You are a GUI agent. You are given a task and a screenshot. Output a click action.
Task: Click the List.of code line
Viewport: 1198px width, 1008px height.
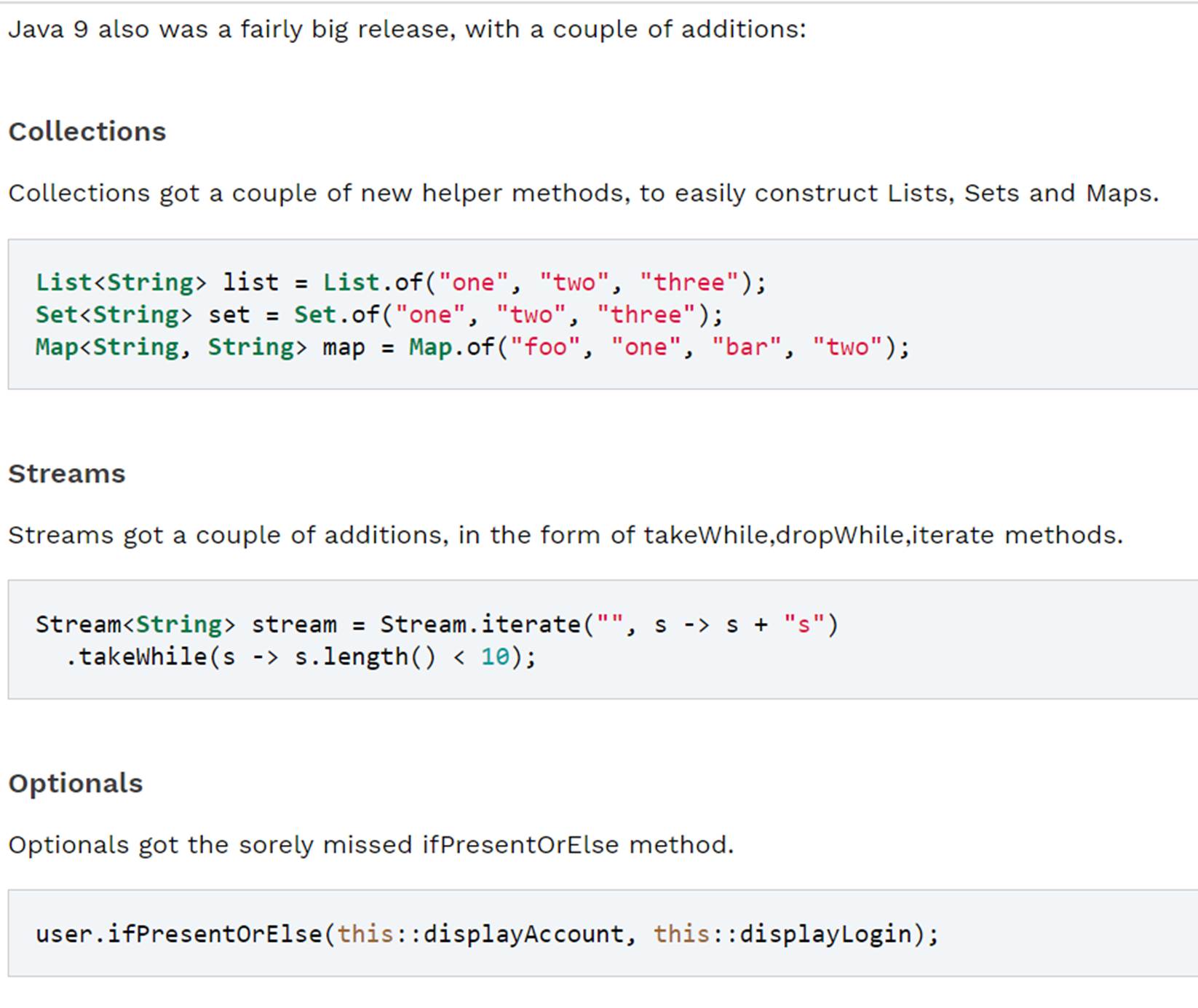[400, 282]
